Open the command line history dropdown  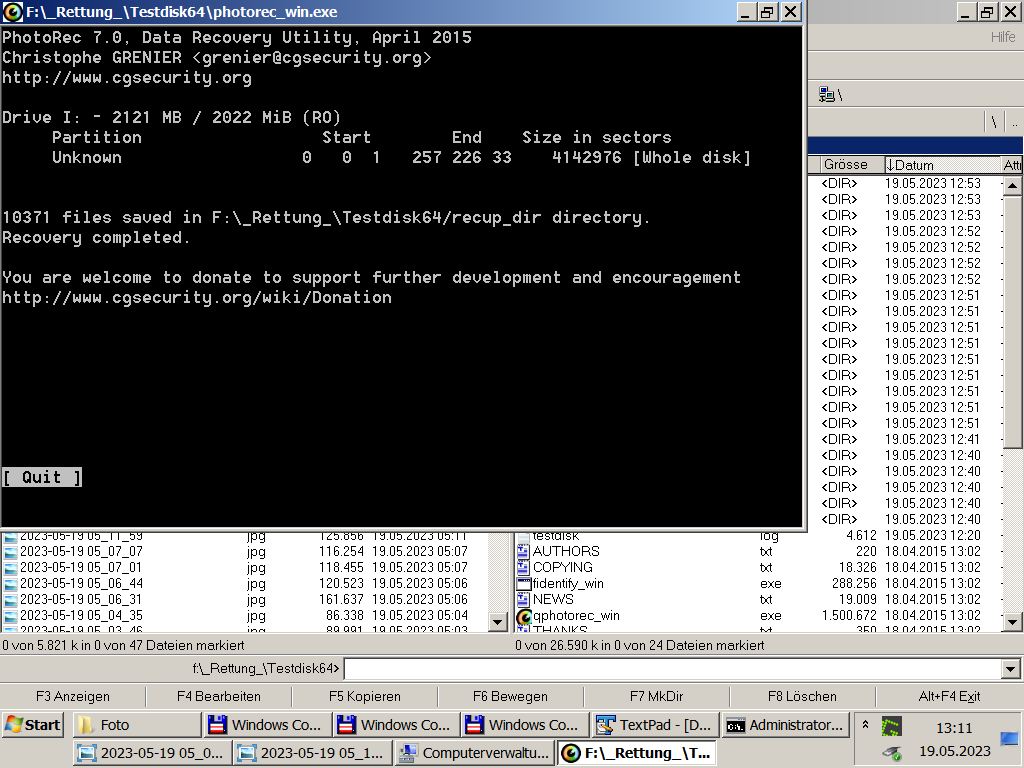[1010, 669]
